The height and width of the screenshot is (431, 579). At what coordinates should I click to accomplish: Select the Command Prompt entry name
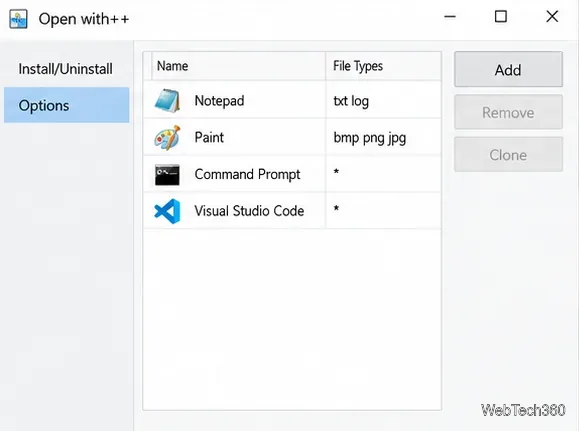pyautogui.click(x=247, y=174)
